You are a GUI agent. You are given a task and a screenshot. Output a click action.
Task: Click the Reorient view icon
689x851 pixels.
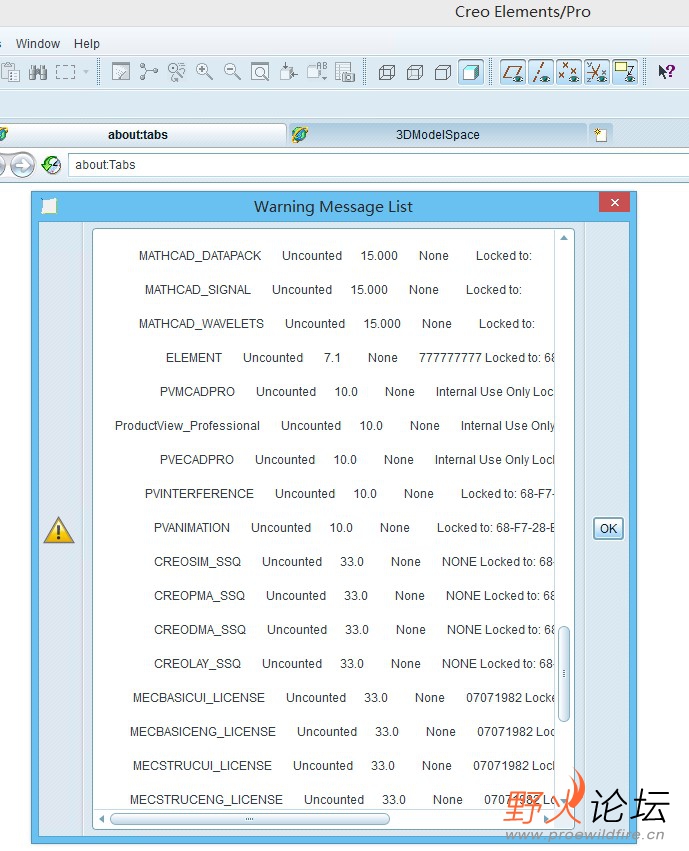(289, 72)
